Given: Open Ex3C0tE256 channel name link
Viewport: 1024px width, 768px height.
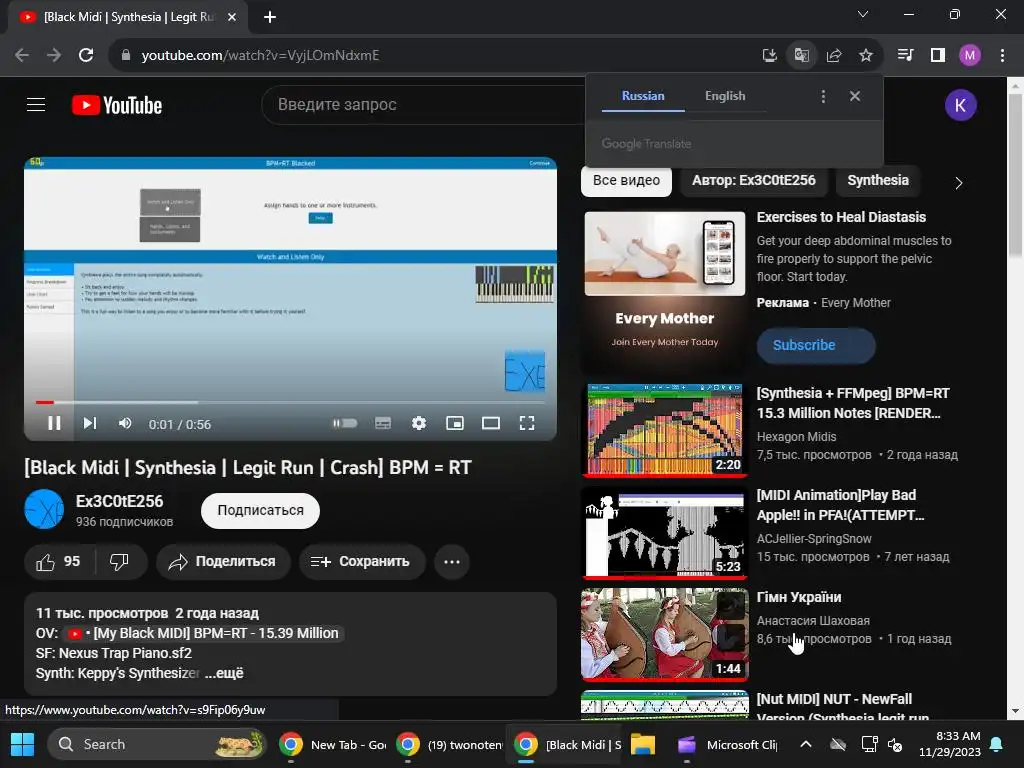Looking at the screenshot, I should [x=120, y=501].
